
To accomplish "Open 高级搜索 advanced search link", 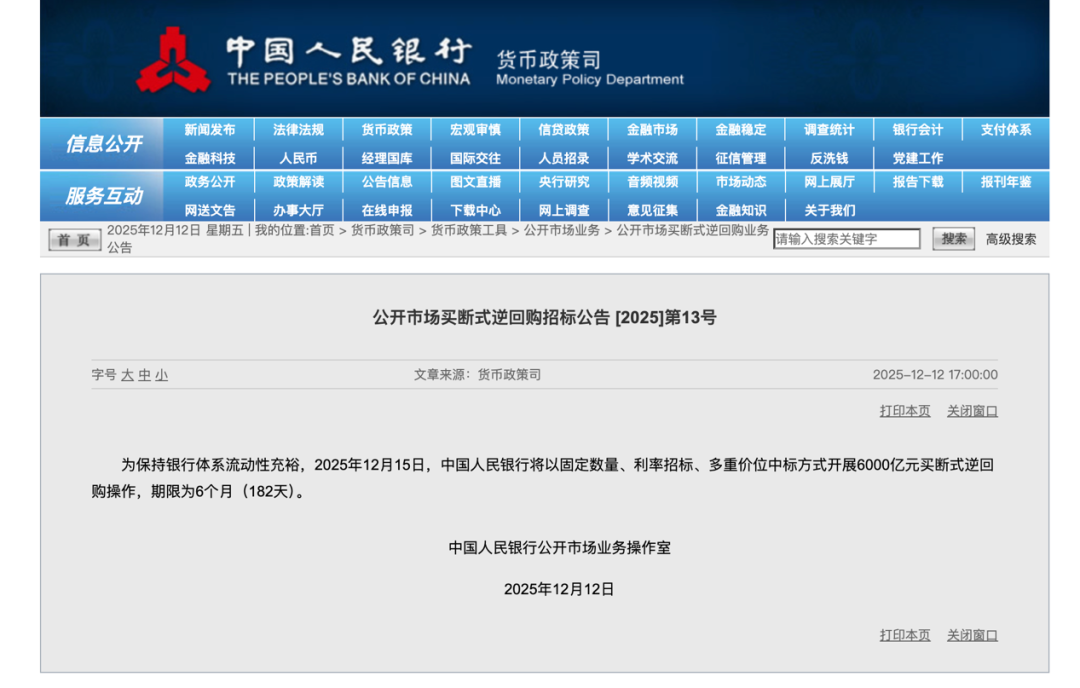I will pos(1011,239).
